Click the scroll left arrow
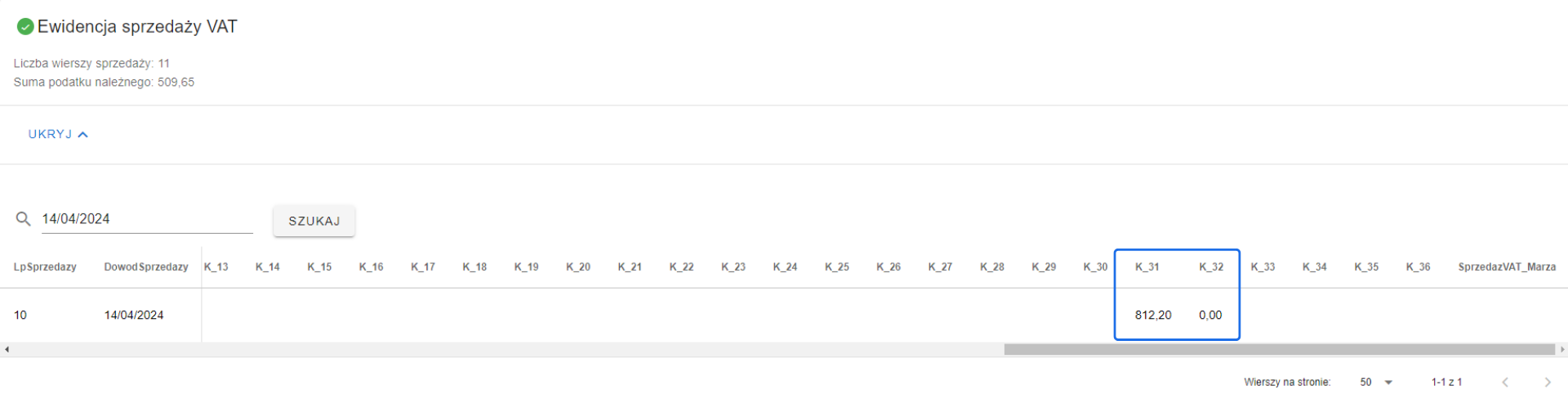 point(7,349)
